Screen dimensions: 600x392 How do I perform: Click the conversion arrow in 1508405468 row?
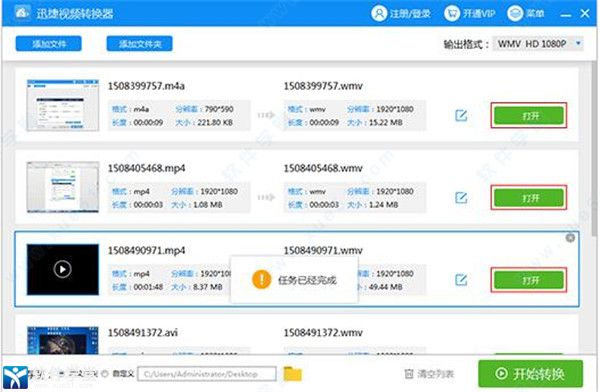(x=266, y=197)
